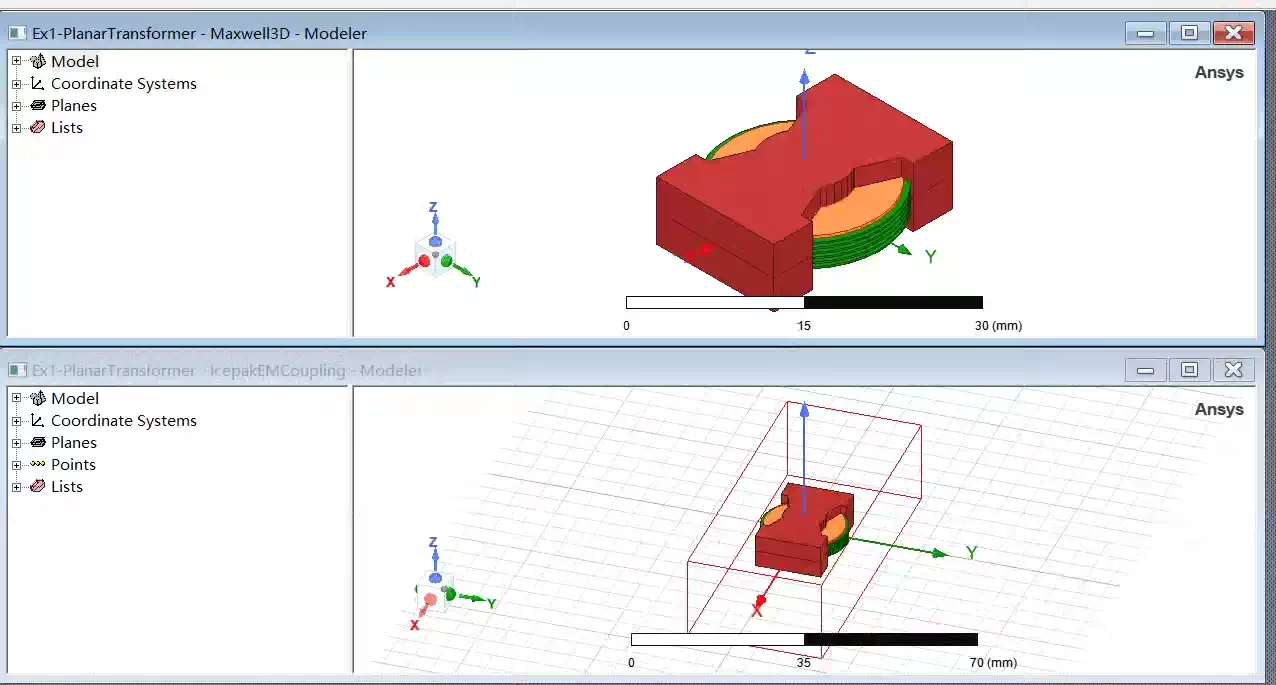The image size is (1276, 685).
Task: Expand Coordinate Systems in IcepakEMCoupling tree
Action: (16, 421)
